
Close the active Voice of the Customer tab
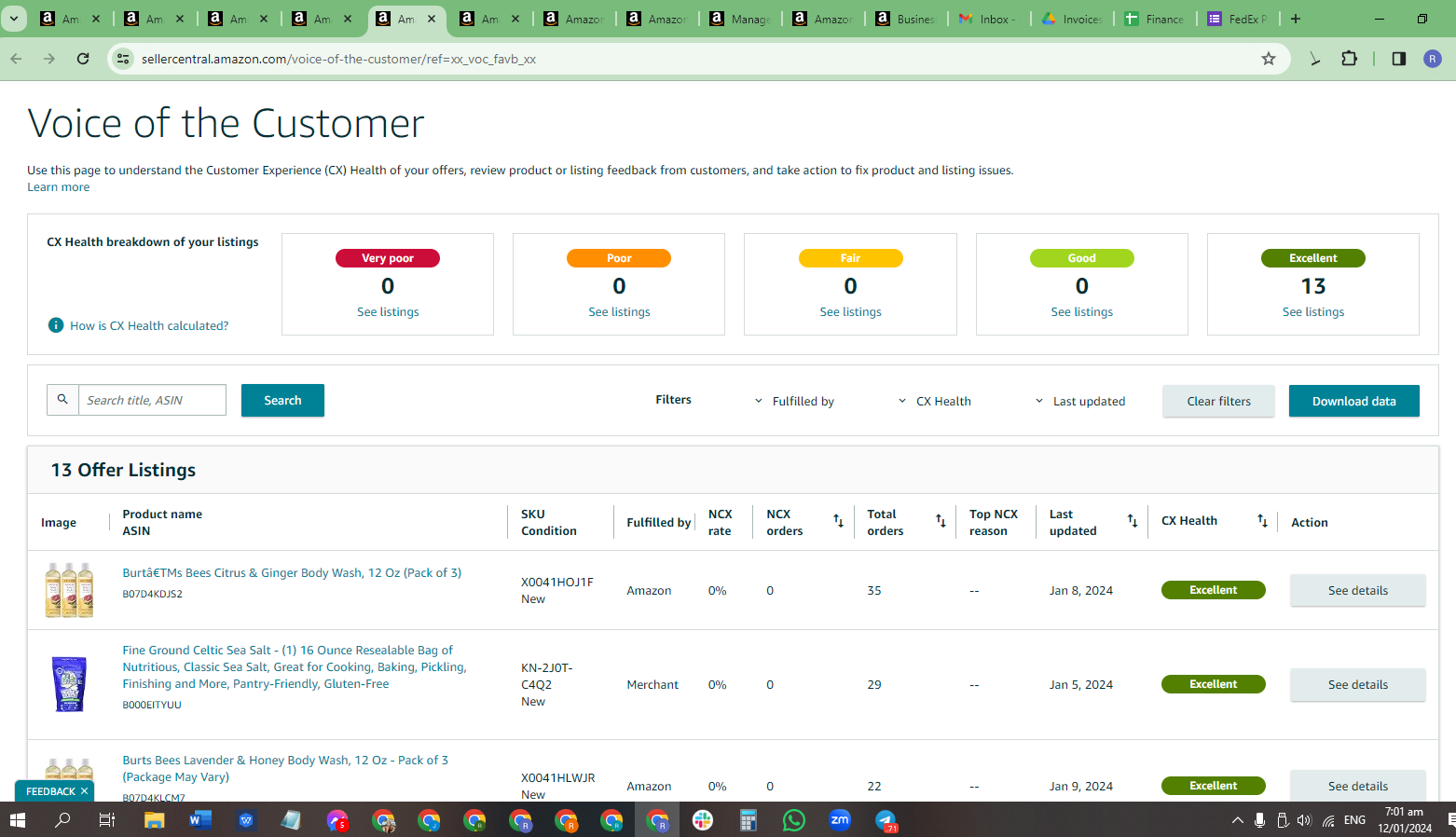[x=432, y=19]
